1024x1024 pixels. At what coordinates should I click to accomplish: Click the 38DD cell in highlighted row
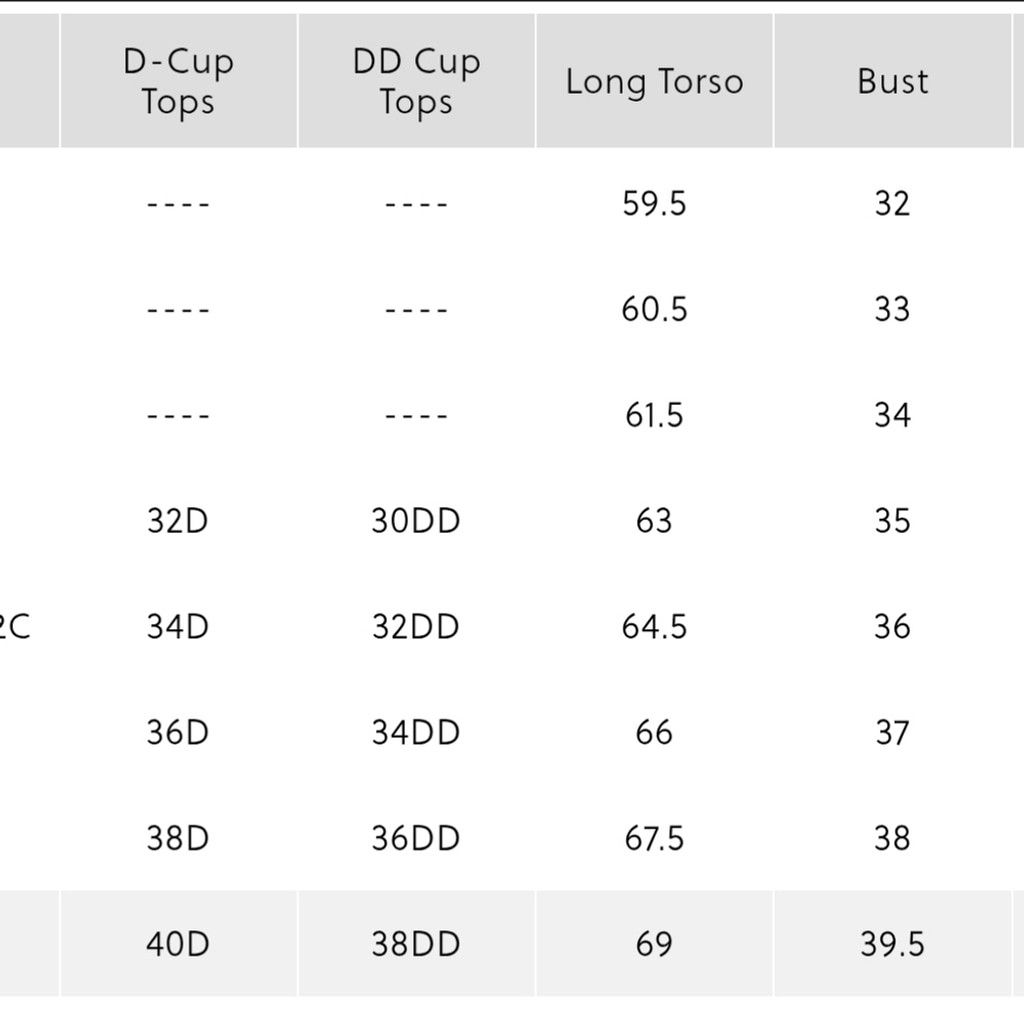pos(416,944)
